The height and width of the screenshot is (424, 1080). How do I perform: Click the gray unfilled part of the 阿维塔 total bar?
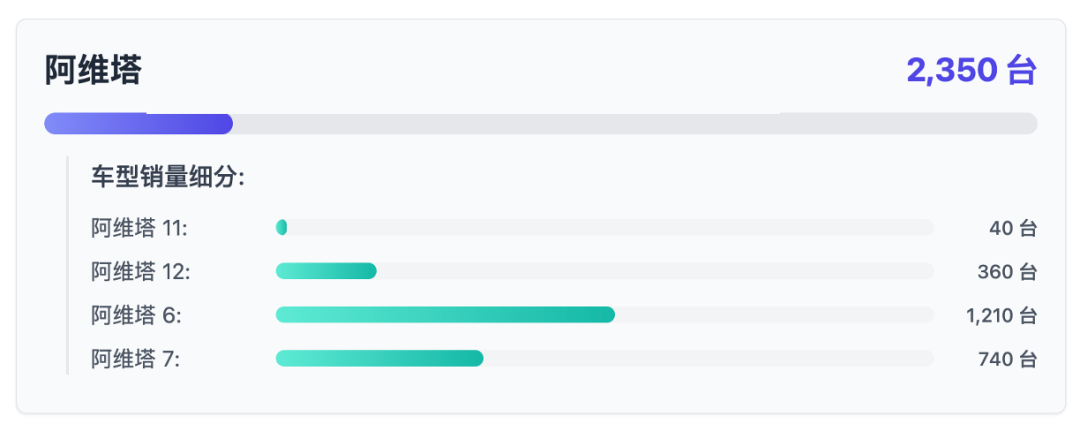(635, 124)
